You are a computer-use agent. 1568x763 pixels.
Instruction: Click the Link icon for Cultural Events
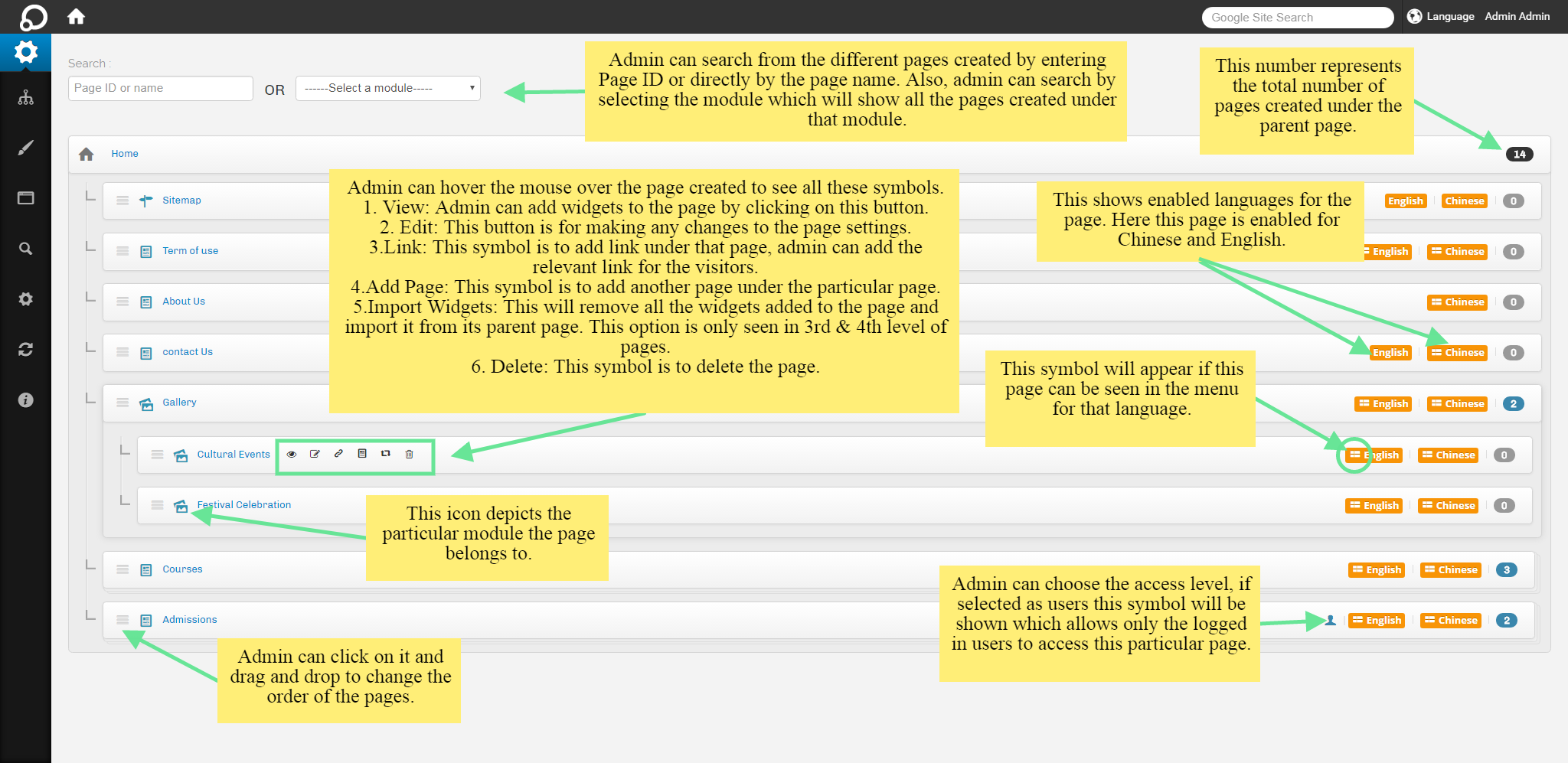338,454
